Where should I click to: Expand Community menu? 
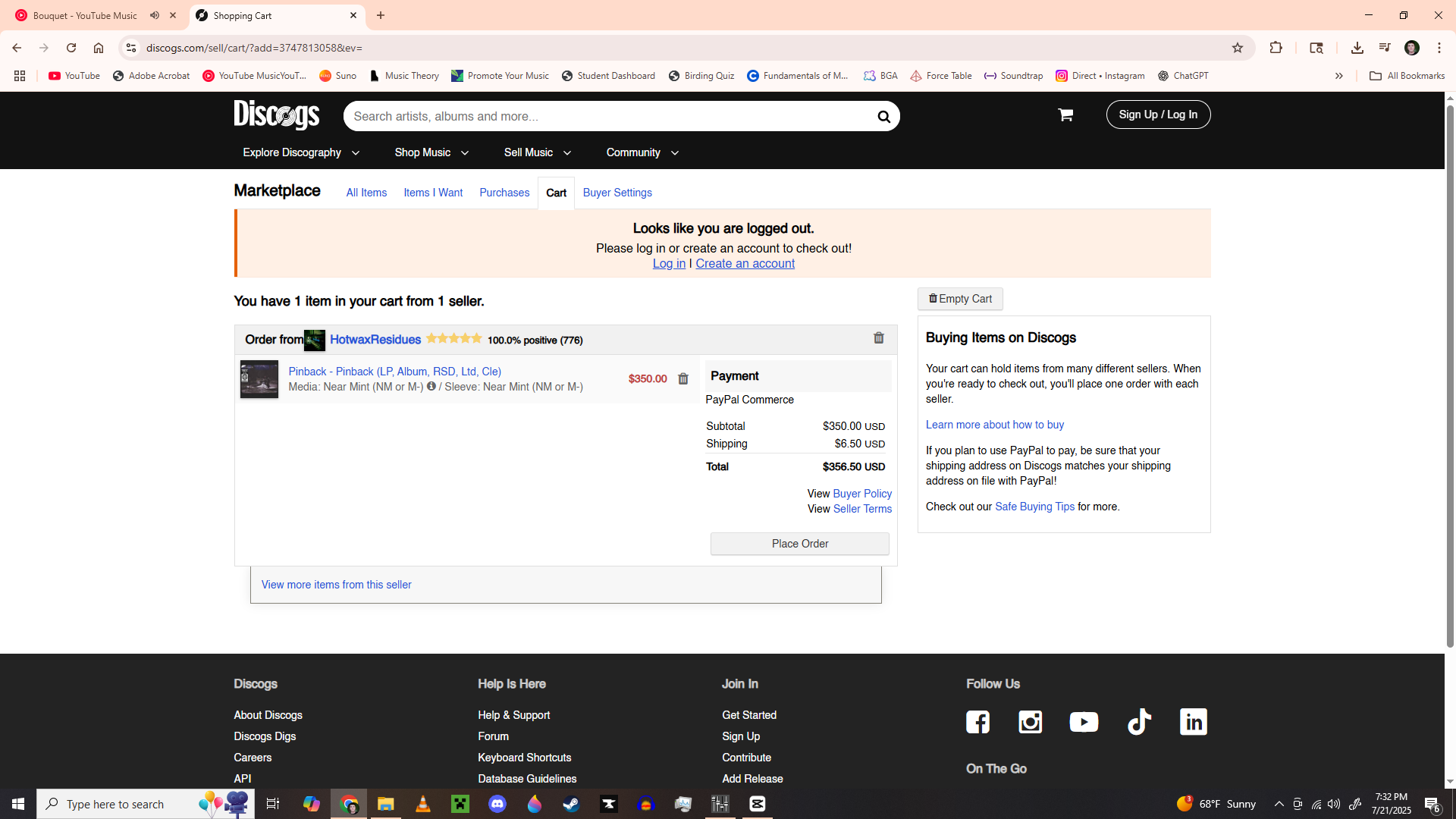tap(642, 152)
